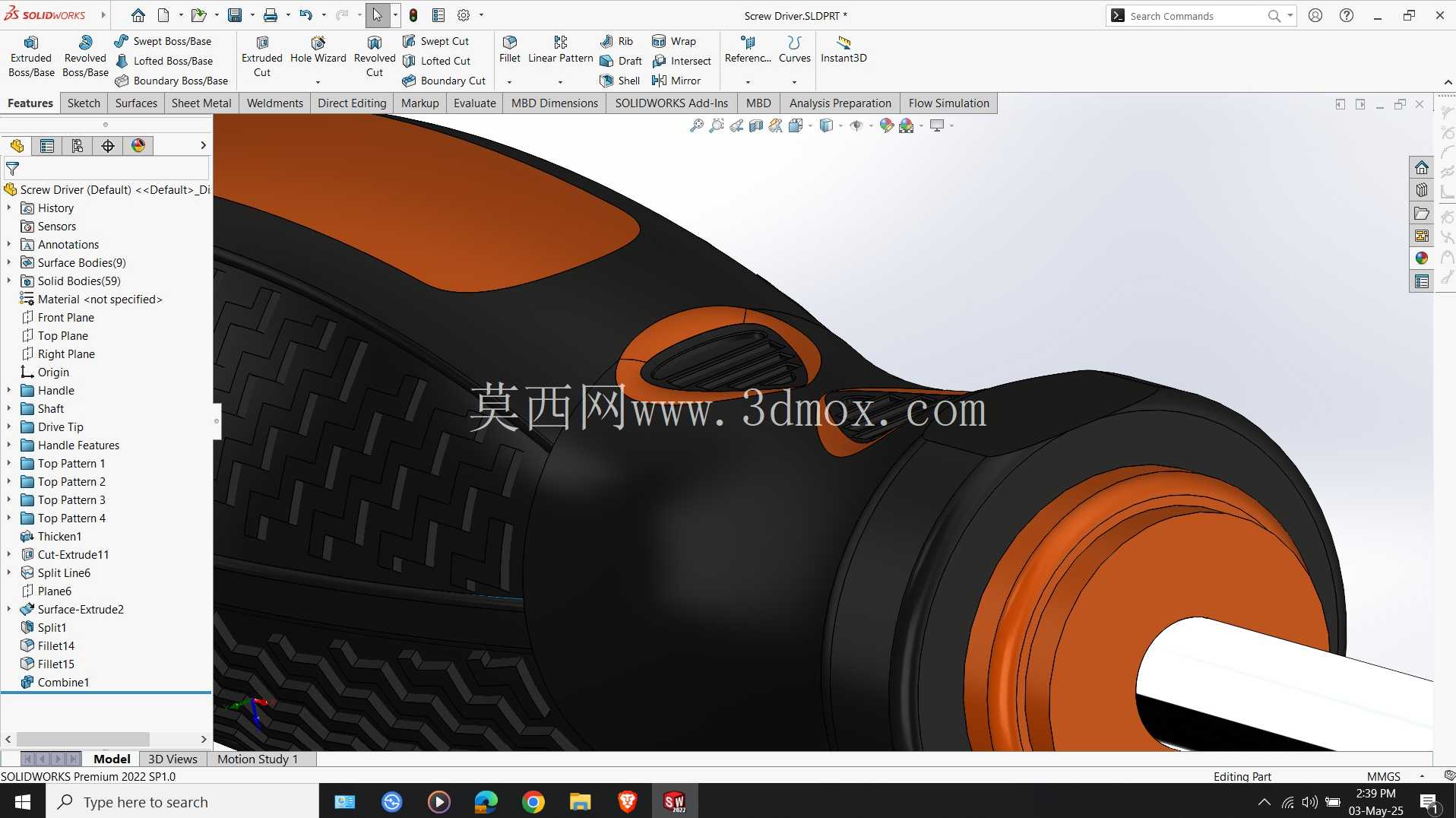Viewport: 1456px width, 818px height.
Task: Switch to the Surfaces tab
Action: point(136,103)
